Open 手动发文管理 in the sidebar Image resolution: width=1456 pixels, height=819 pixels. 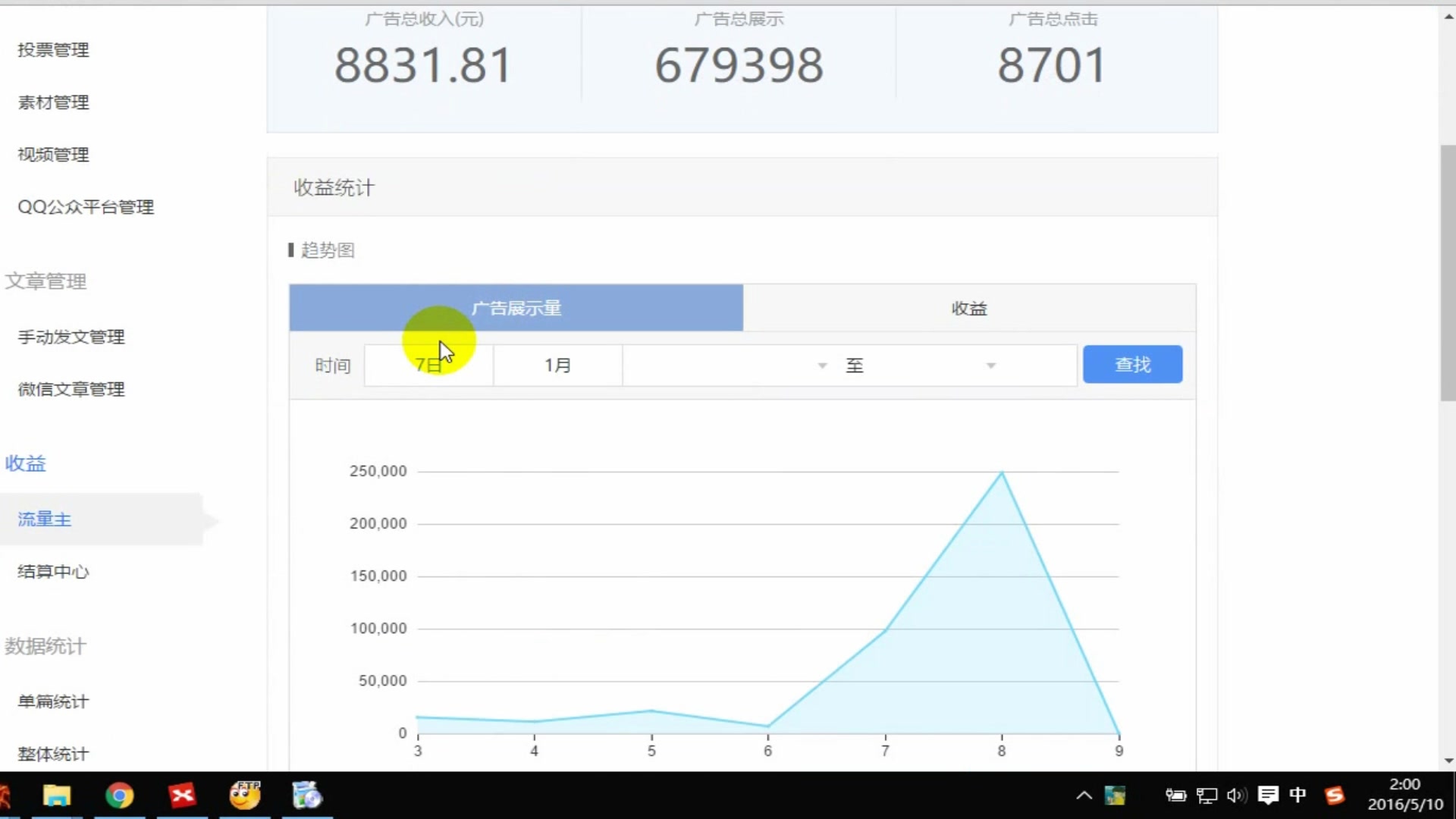click(x=71, y=337)
